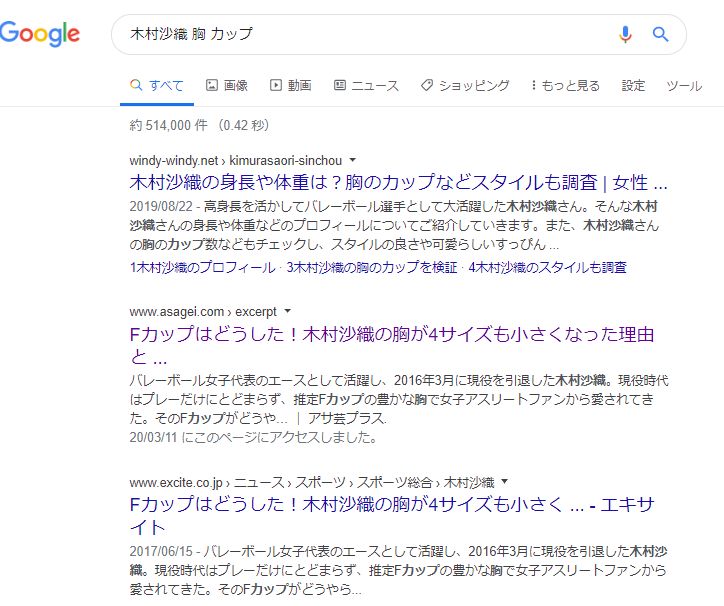Click the 画像 tab image icon

tap(211, 85)
